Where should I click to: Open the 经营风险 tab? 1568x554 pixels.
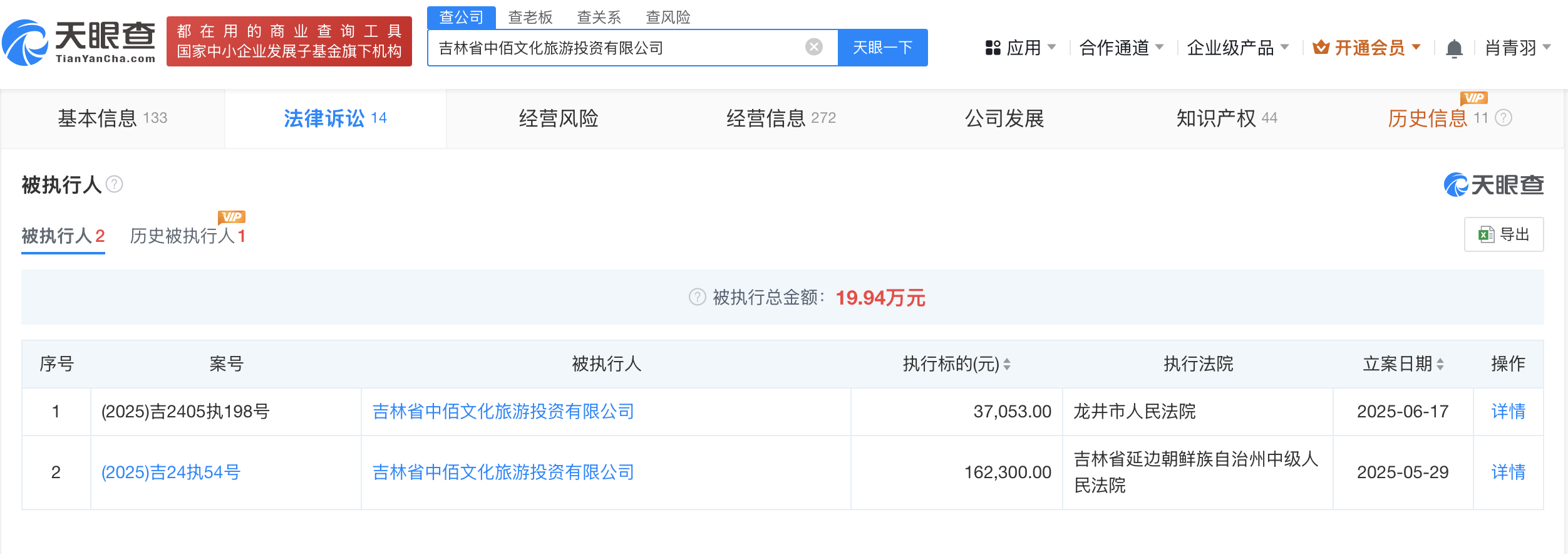558,118
